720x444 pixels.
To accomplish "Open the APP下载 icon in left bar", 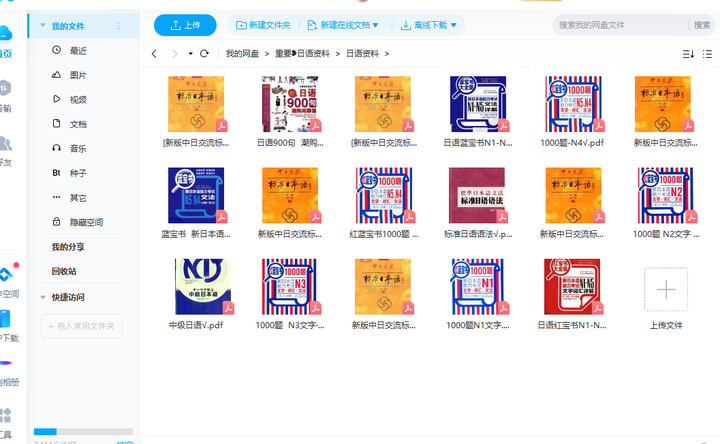I will 5,319.
